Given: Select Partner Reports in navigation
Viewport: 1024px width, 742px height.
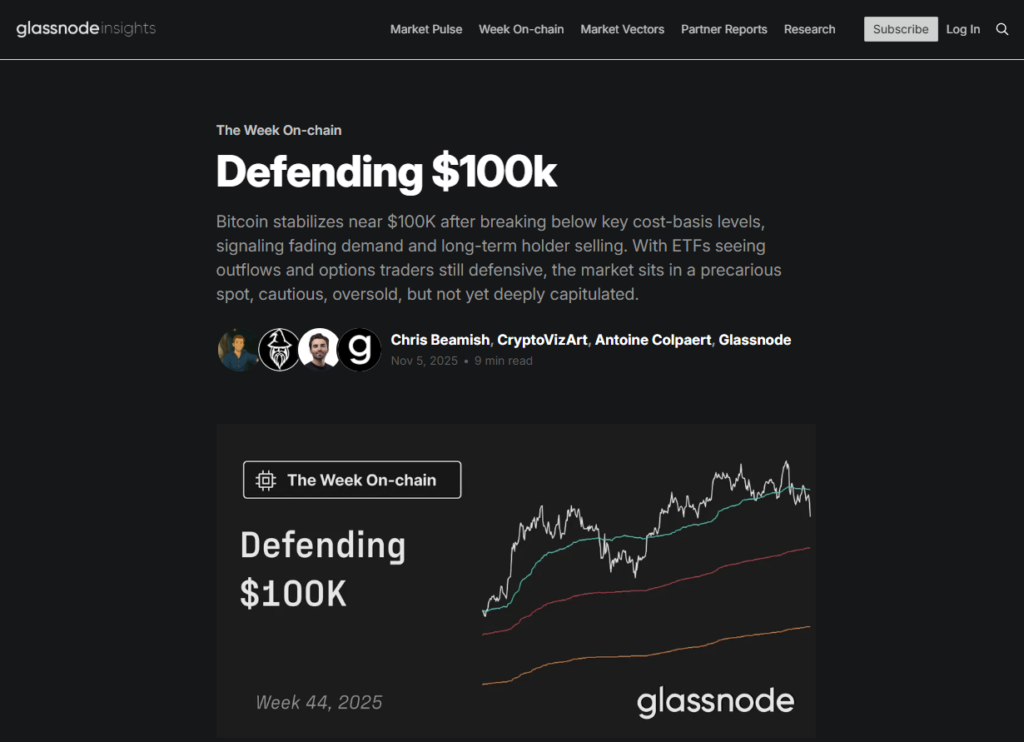Looking at the screenshot, I should click(724, 29).
